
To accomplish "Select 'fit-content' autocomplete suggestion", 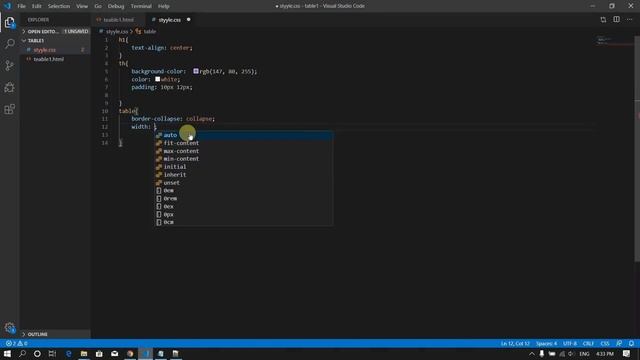I will point(244,143).
